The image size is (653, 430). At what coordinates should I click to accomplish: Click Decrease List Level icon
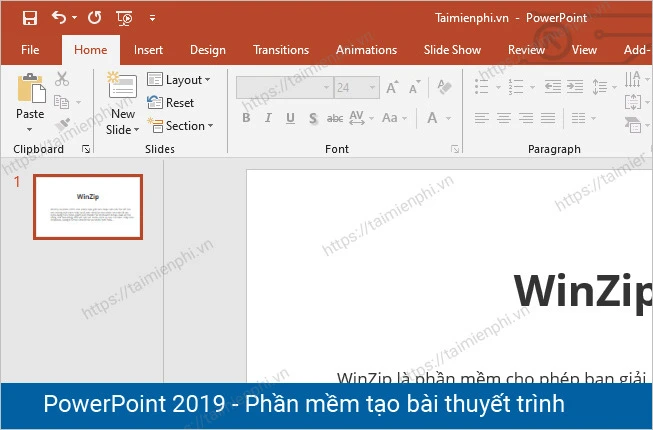553,87
